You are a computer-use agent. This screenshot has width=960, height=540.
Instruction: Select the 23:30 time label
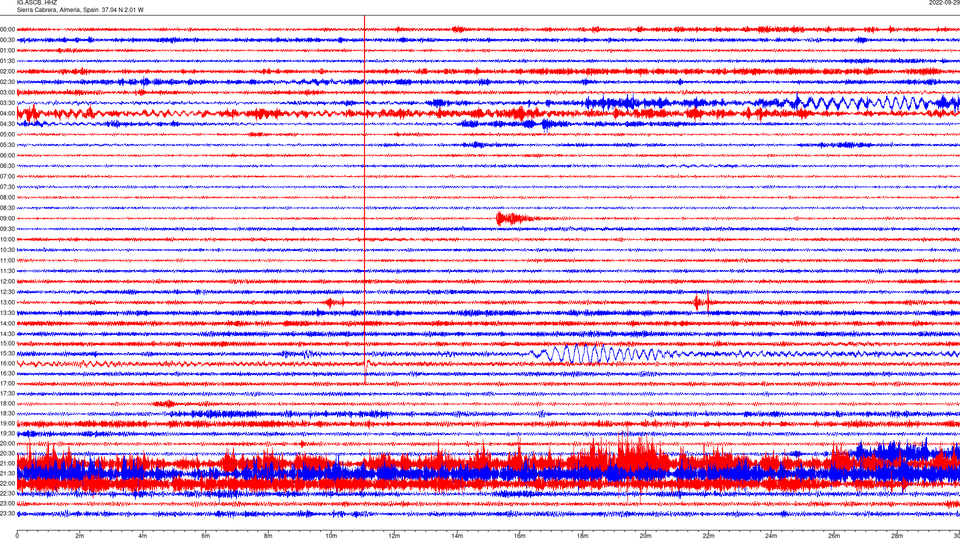click(7, 514)
